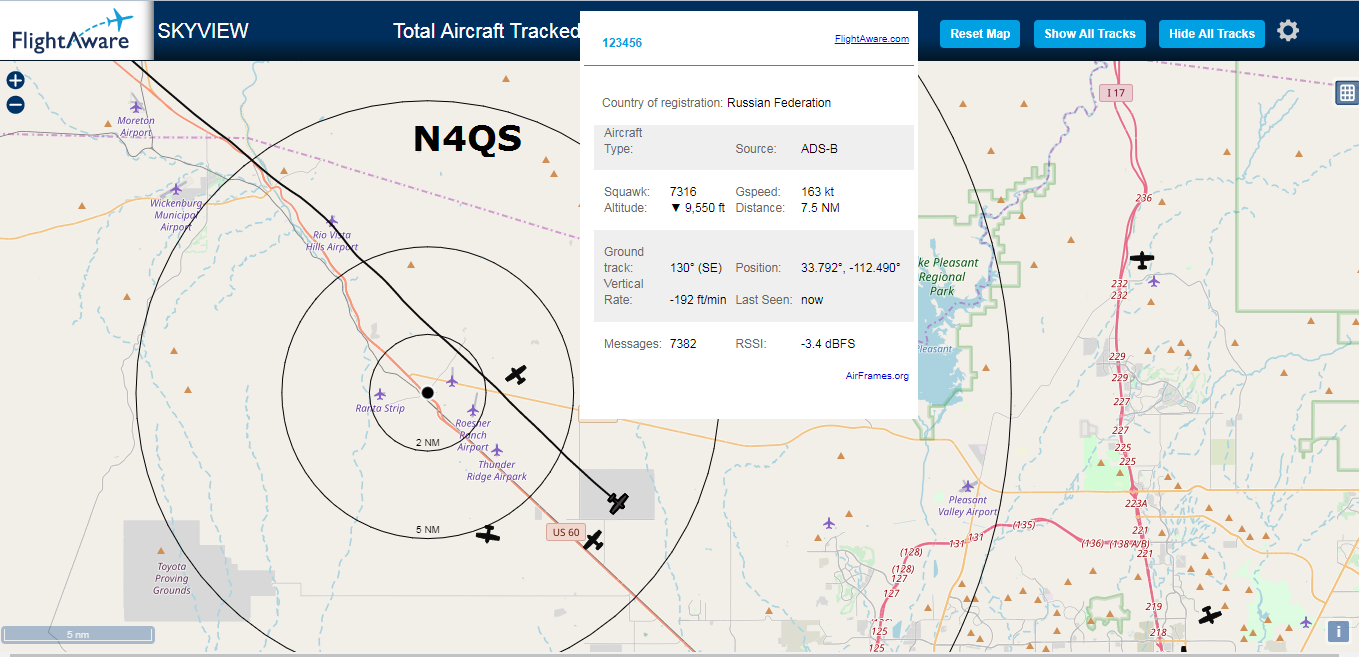
Task: Click SKYVIEW title text
Action: (203, 31)
